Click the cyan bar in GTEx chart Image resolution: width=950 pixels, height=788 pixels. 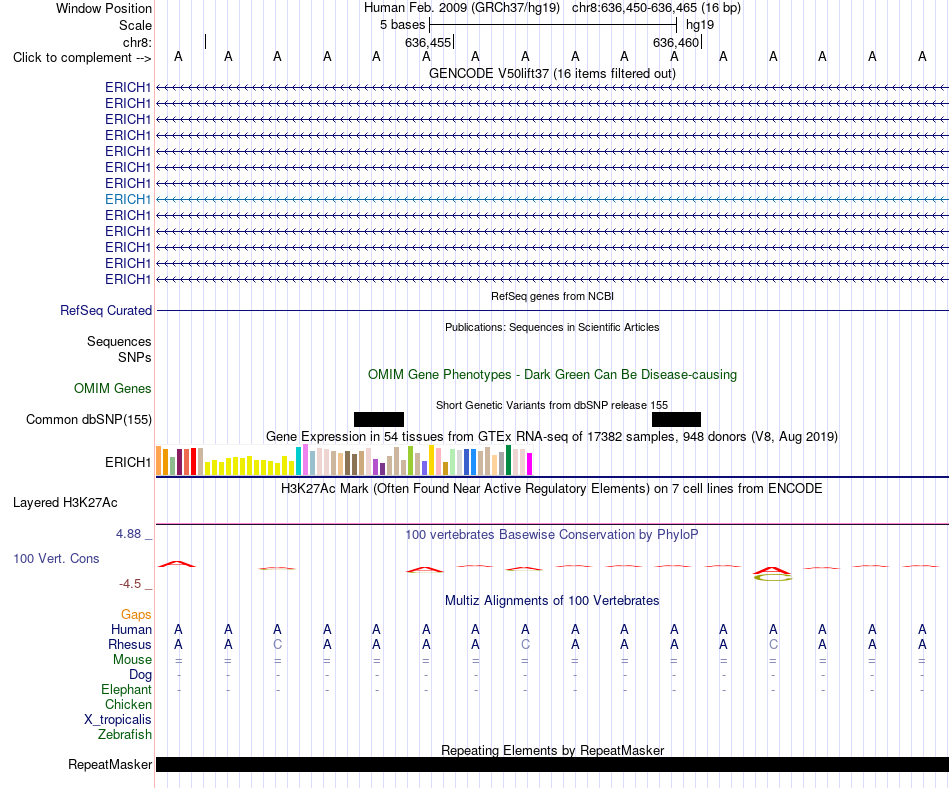[298, 462]
